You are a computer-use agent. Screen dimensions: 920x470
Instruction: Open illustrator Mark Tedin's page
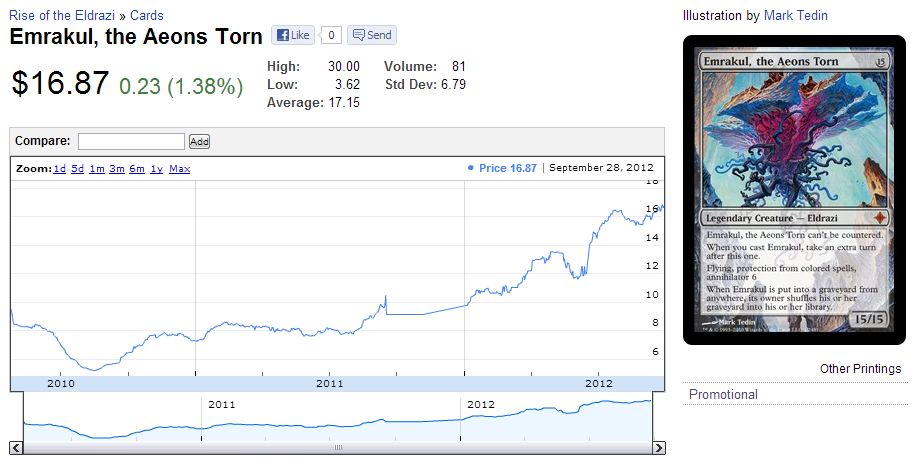pos(795,15)
